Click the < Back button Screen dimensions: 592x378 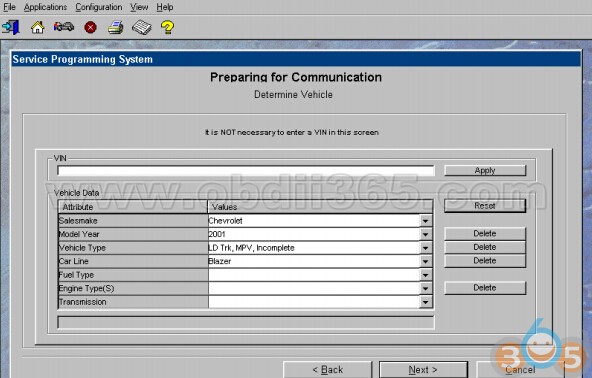(328, 370)
